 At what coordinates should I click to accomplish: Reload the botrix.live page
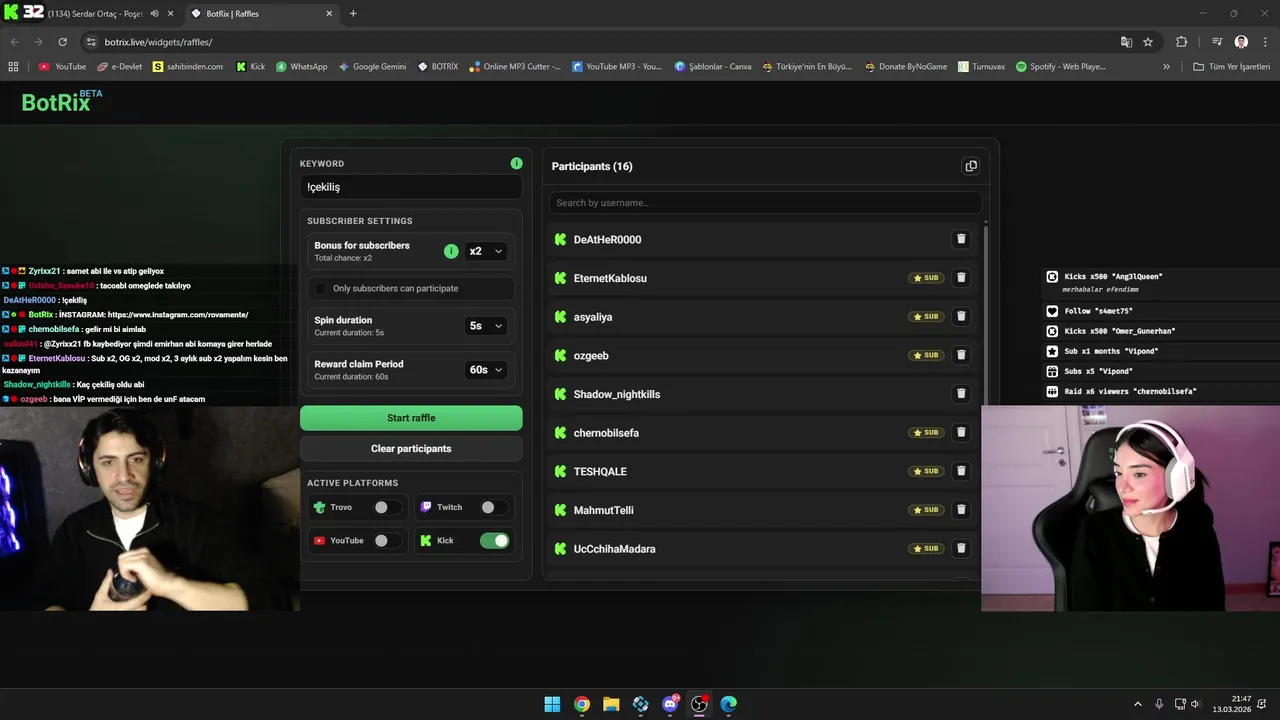[62, 42]
